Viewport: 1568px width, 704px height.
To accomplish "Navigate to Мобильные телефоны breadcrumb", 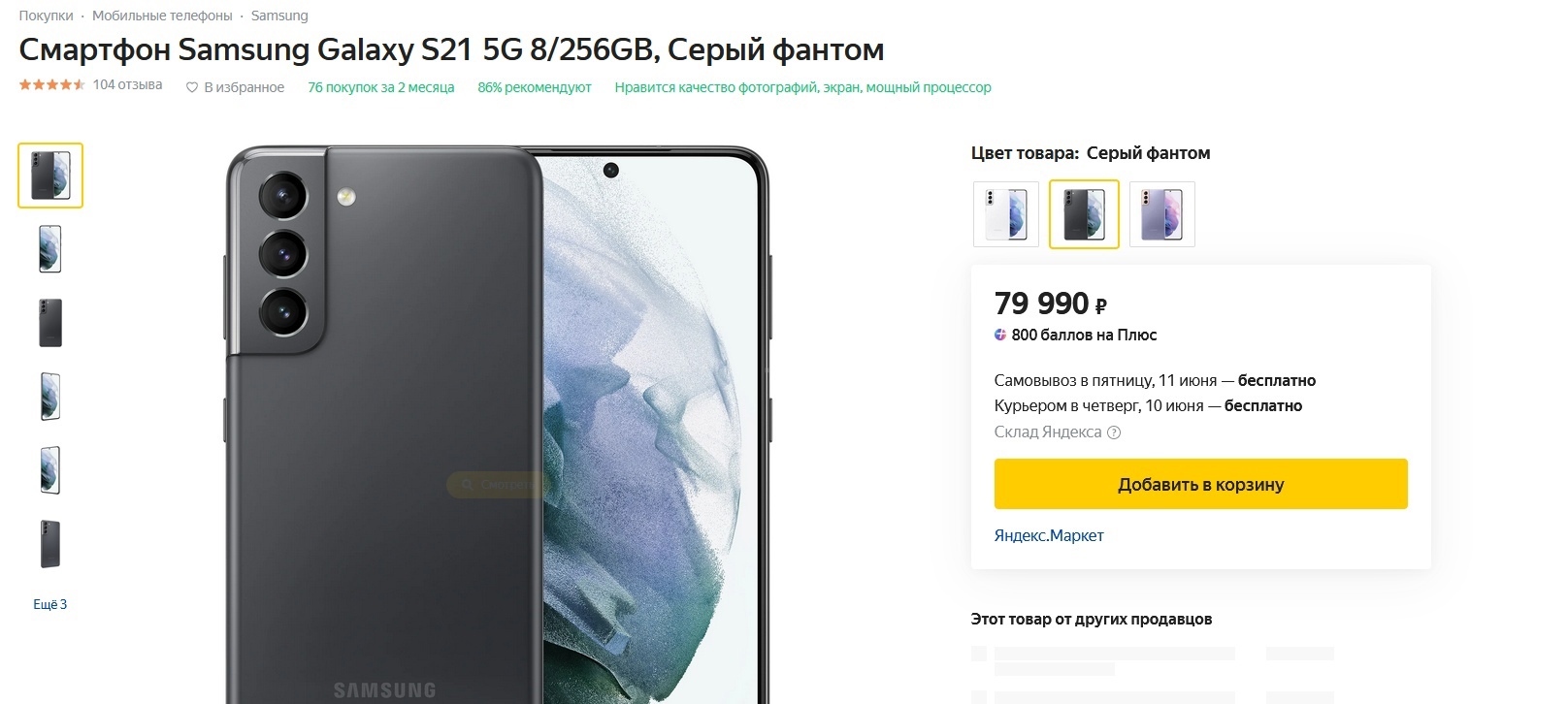I will [x=162, y=16].
